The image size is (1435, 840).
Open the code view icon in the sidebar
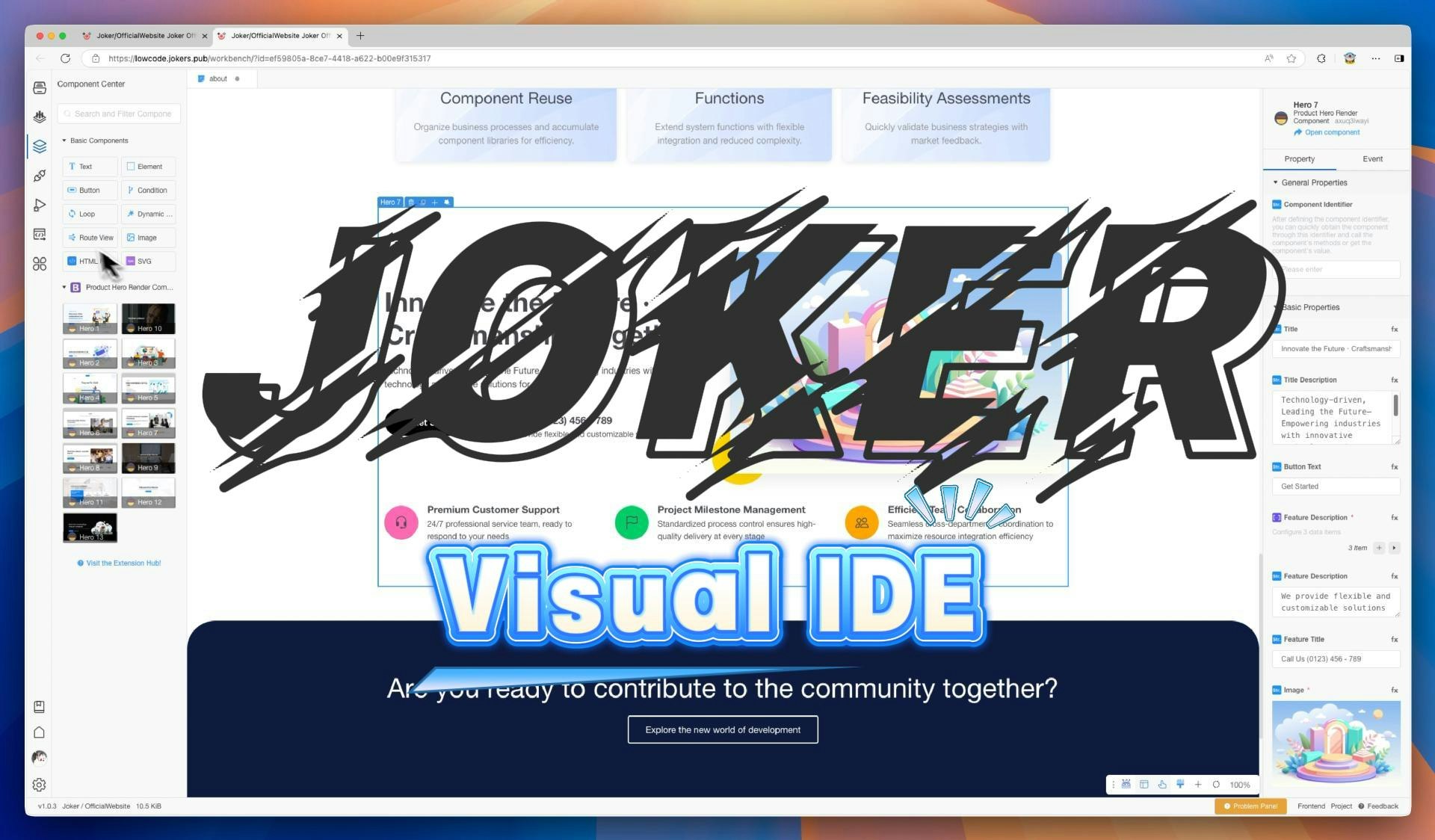coord(40,233)
